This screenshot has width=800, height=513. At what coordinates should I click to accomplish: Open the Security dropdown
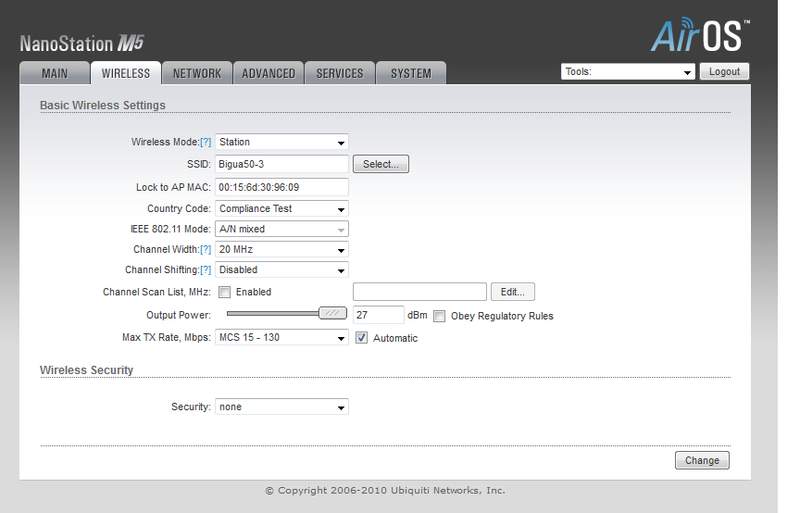282,407
